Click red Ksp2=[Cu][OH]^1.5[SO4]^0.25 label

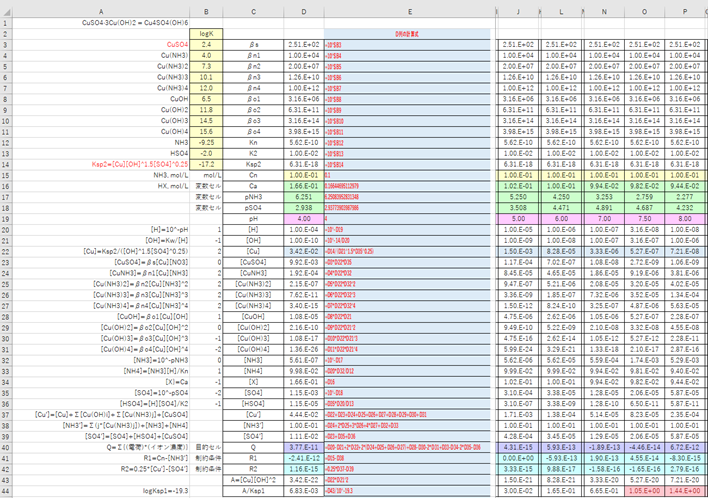tap(140, 164)
